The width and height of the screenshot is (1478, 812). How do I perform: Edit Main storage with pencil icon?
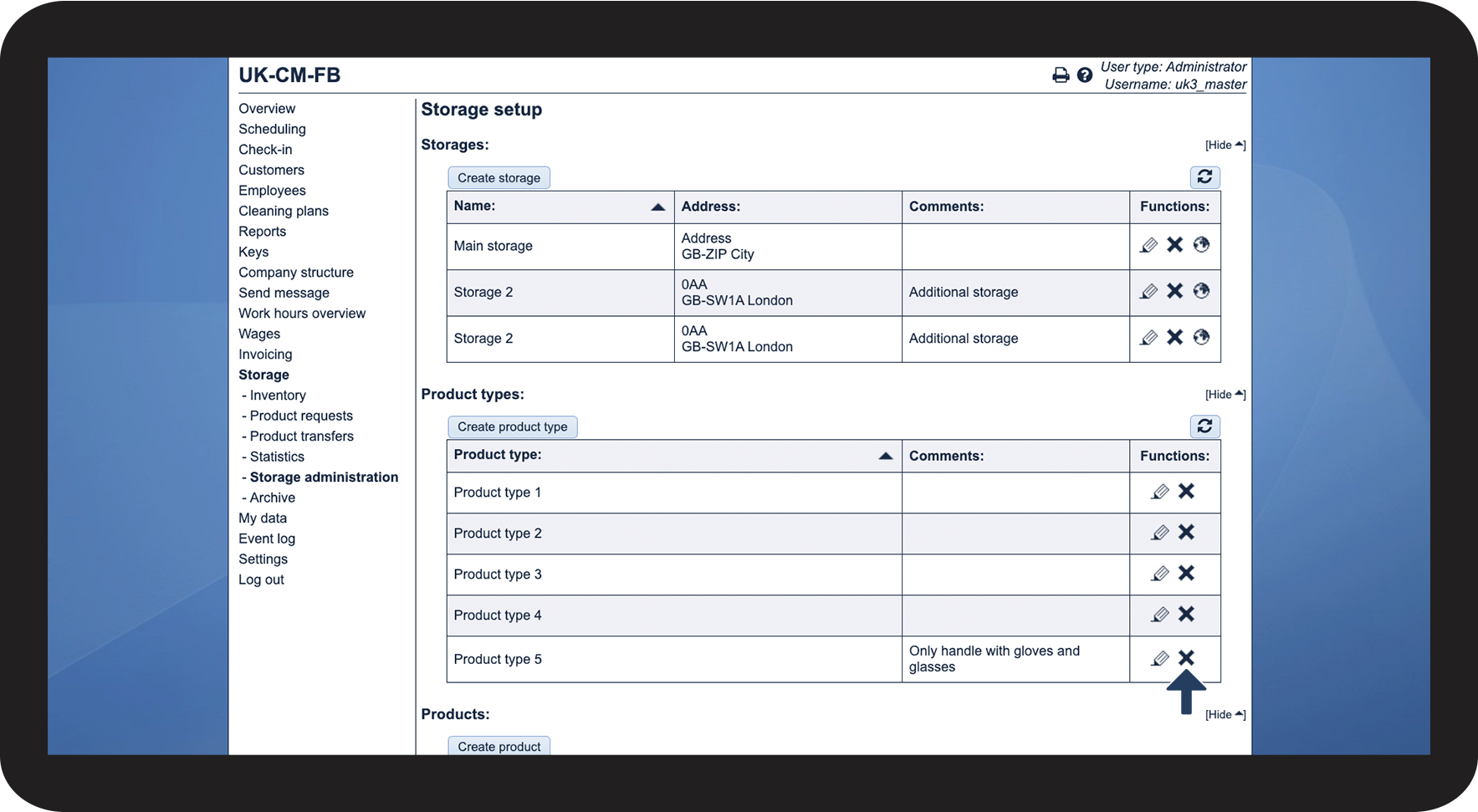1149,245
